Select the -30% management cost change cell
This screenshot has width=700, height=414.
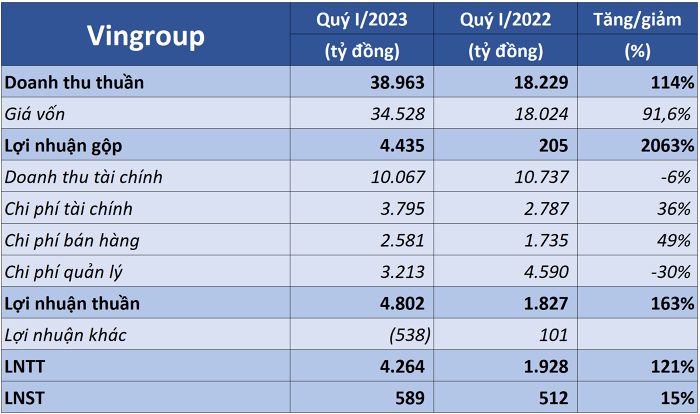coord(637,272)
